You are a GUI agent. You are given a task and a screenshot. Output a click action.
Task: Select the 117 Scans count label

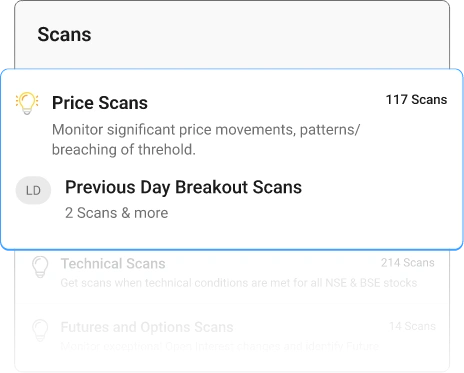[x=416, y=100]
